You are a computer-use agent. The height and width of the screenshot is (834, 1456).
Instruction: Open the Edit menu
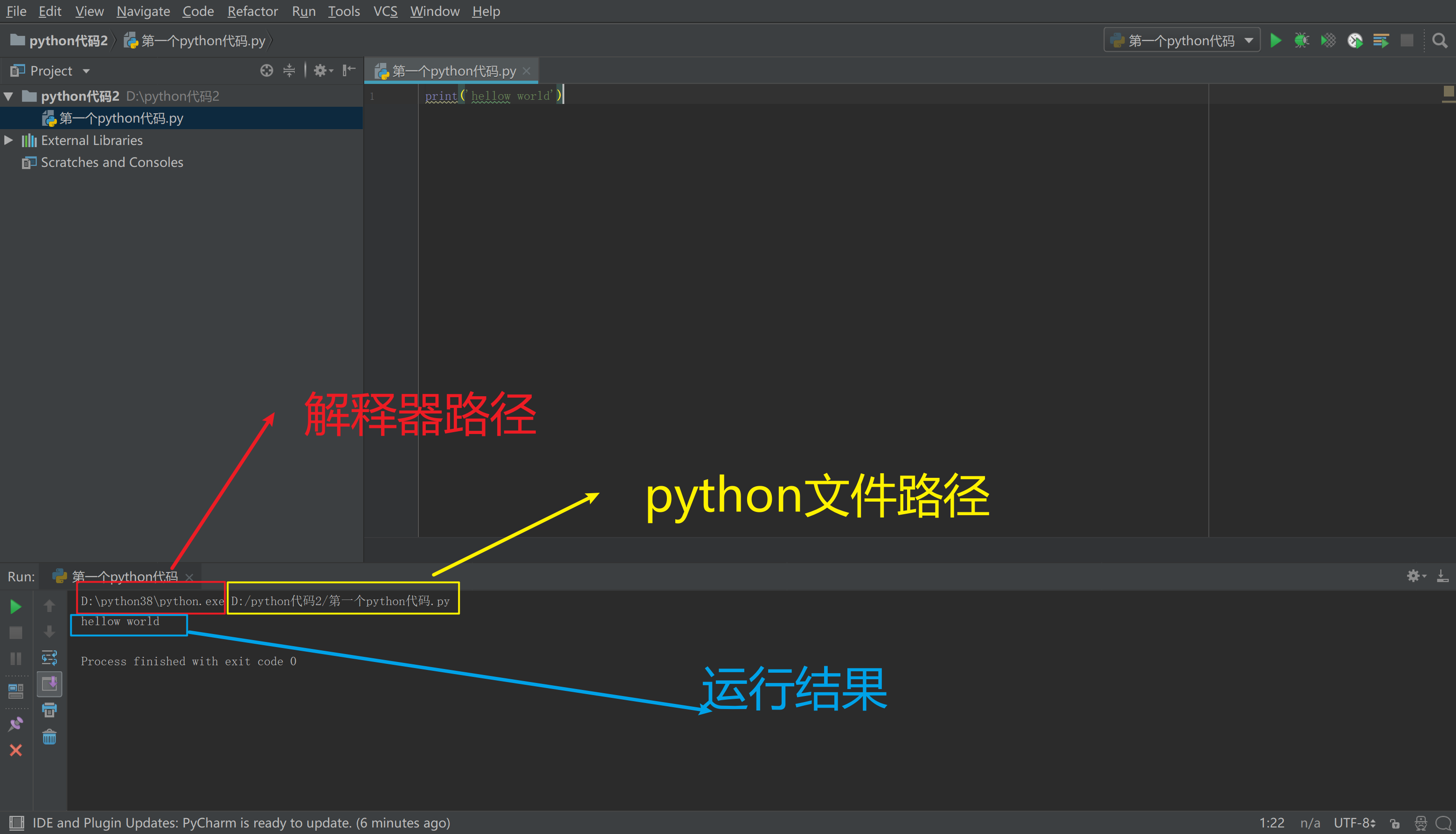[50, 11]
